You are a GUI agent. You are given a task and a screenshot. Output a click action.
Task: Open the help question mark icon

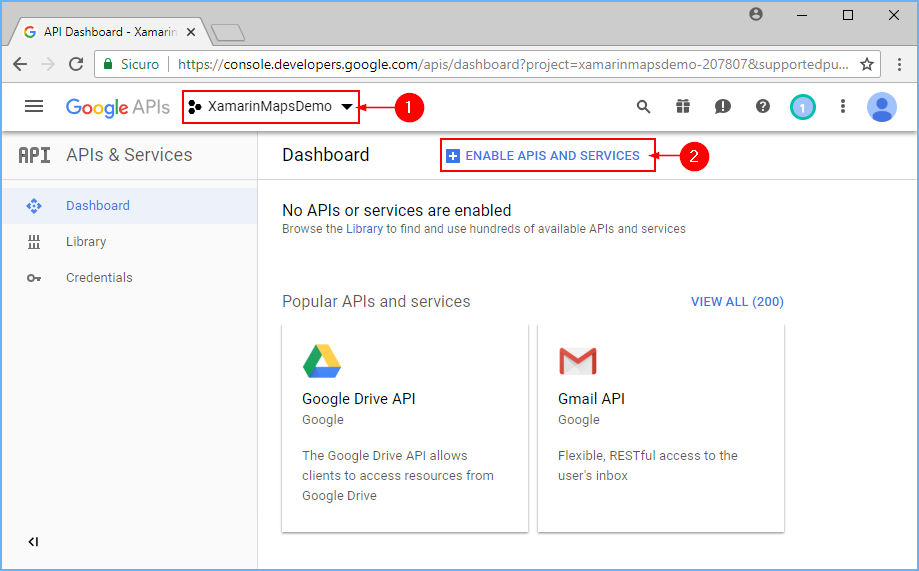tap(763, 106)
